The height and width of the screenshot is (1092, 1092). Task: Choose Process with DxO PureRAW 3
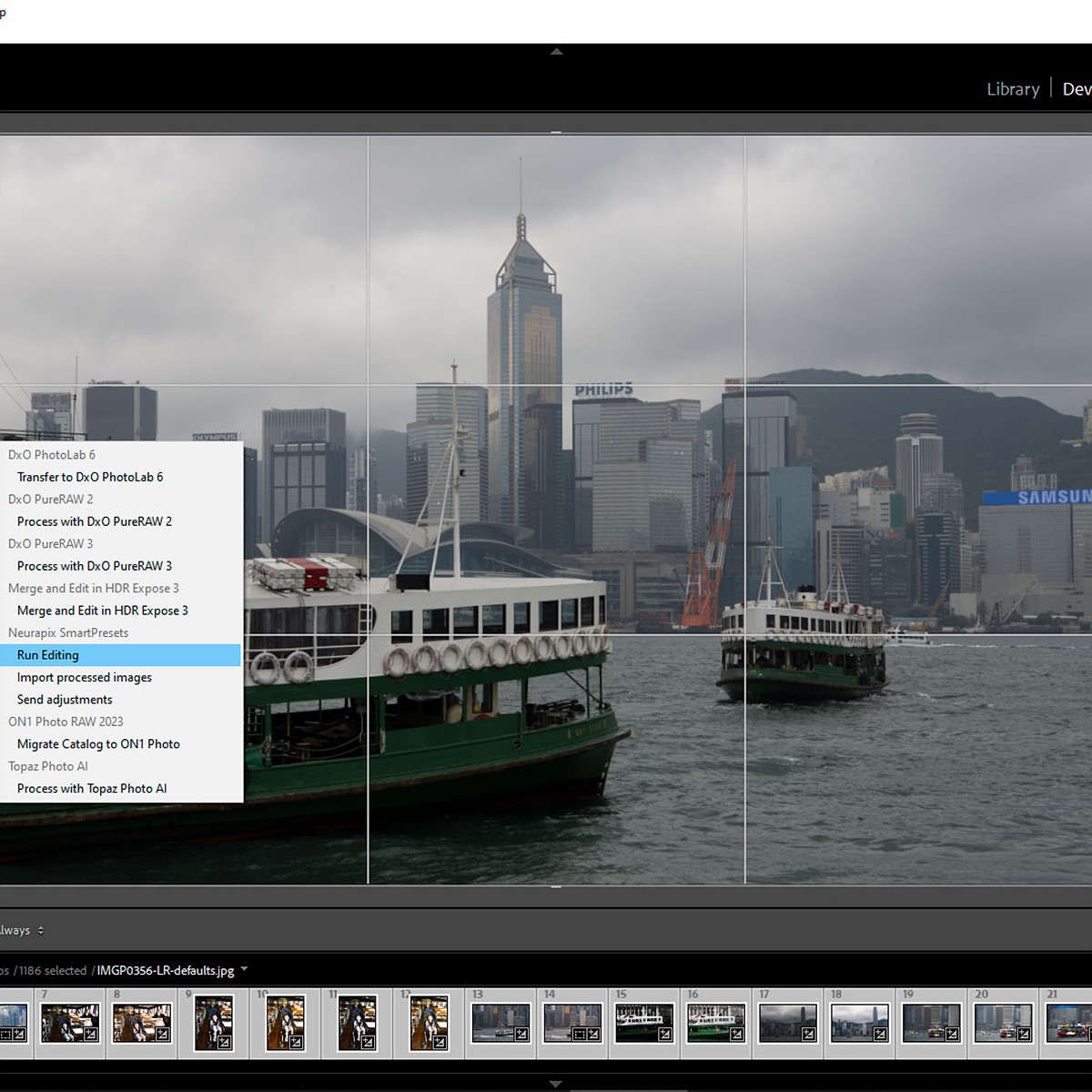coord(95,566)
